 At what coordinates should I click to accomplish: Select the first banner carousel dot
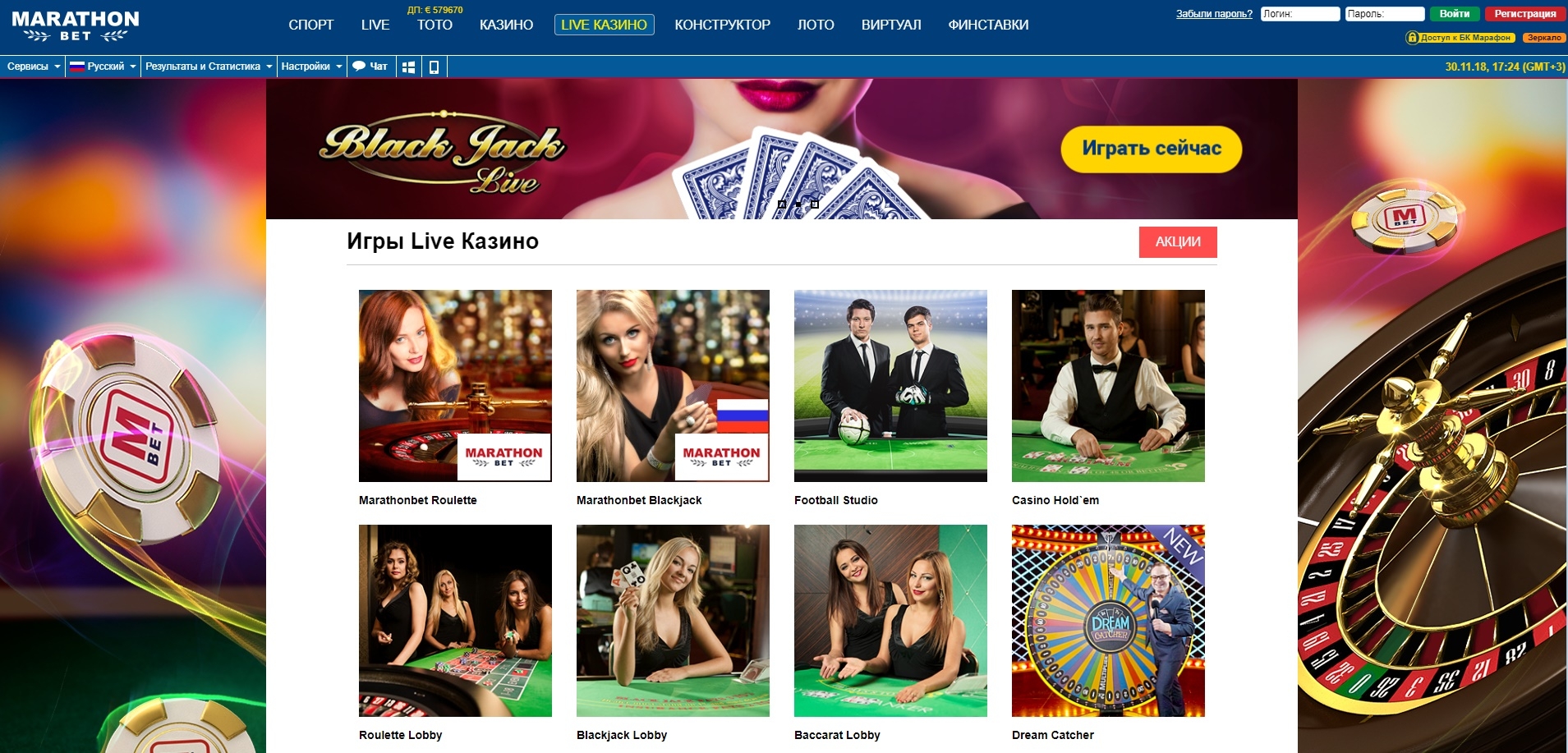782,204
